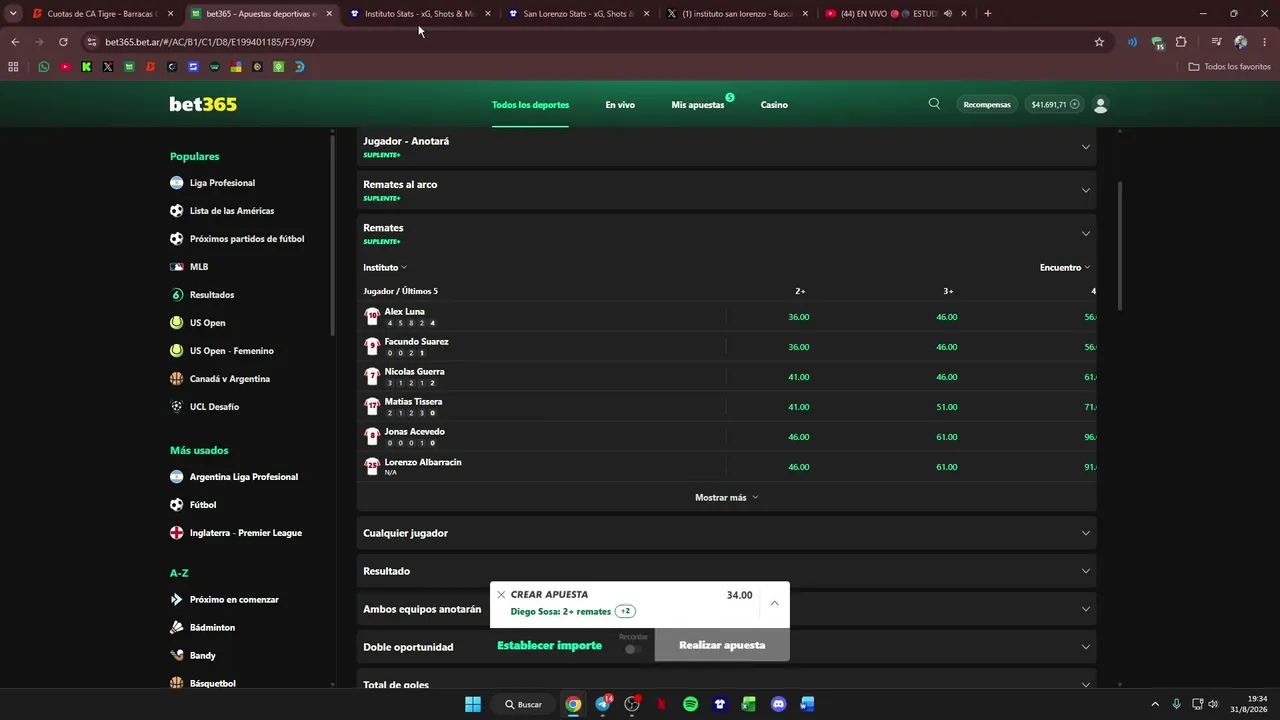
Task: Switch to En vivo tab
Action: (620, 105)
